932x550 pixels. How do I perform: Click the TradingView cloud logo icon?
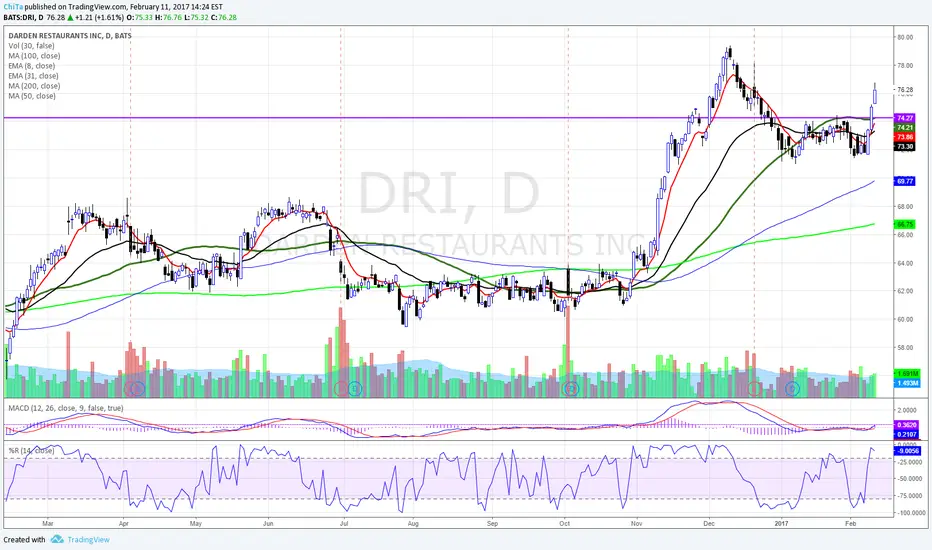tap(57, 539)
